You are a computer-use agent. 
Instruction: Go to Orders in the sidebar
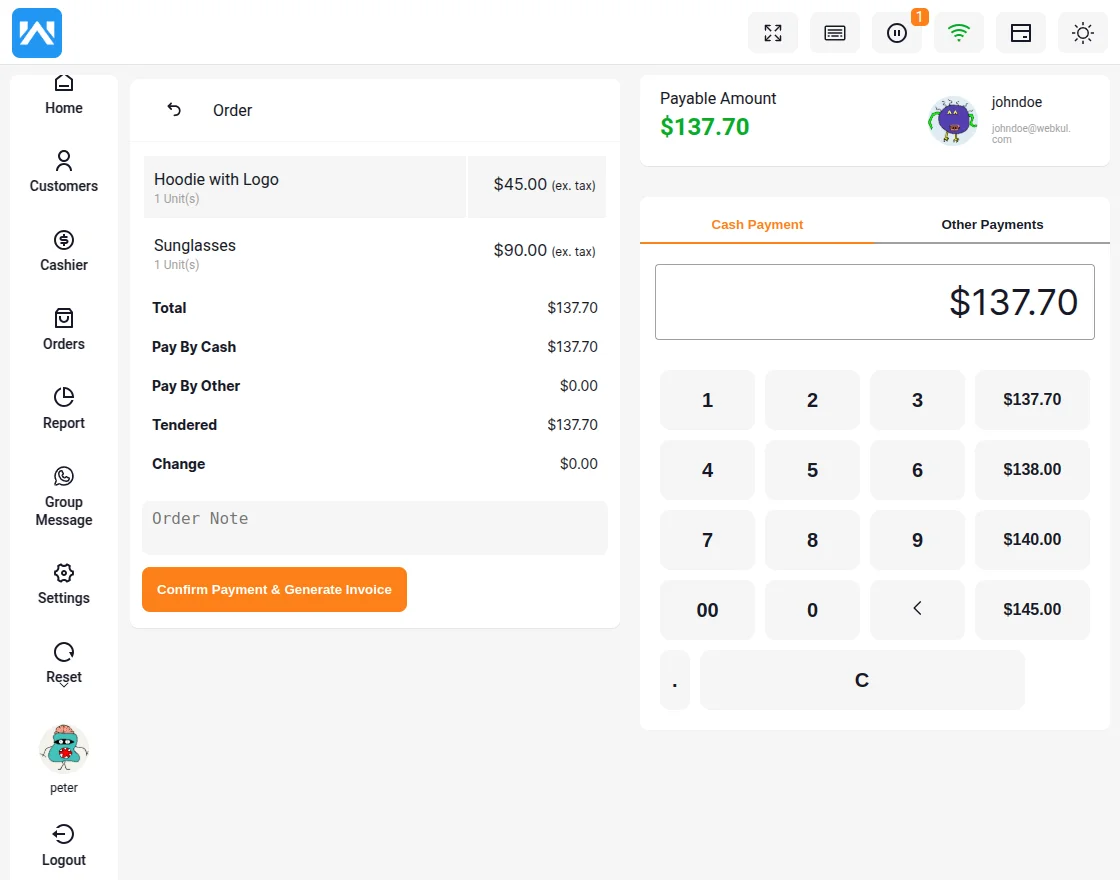click(x=64, y=329)
